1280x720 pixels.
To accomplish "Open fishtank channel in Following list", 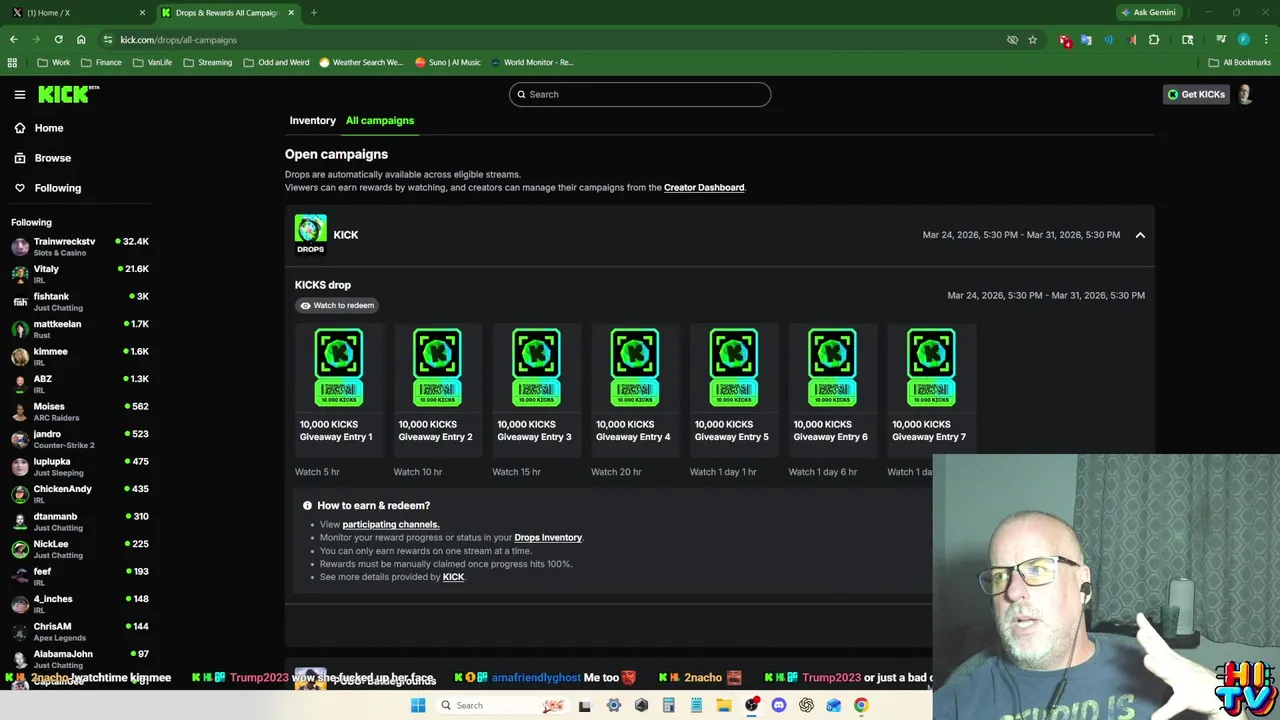I will pyautogui.click(x=80, y=301).
